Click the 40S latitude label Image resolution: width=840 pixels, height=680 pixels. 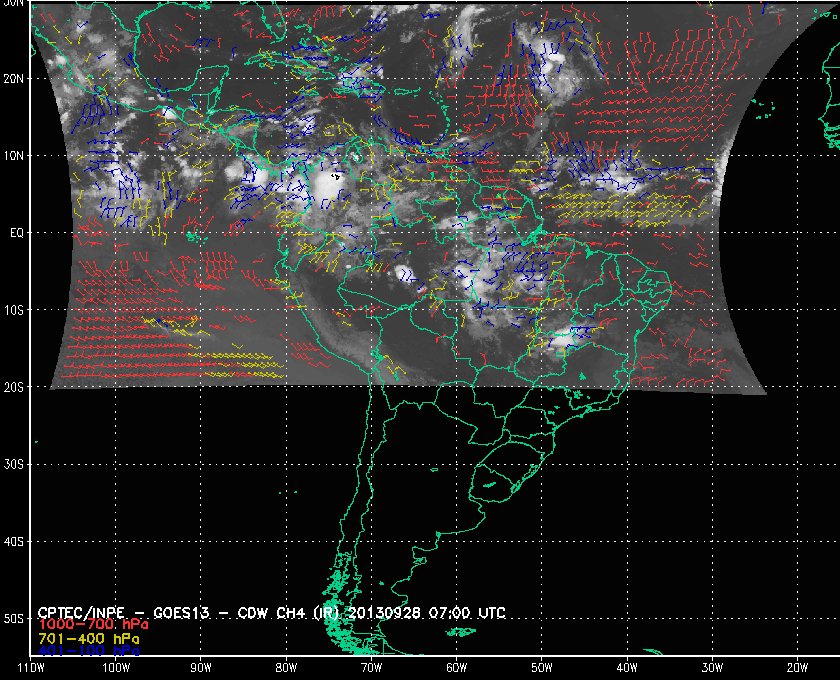pos(14,542)
